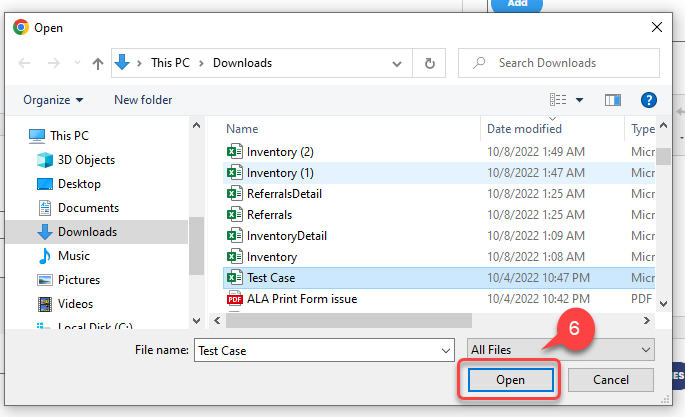Open Documents in the sidebar
Image resolution: width=685 pixels, height=417 pixels.
[88, 208]
